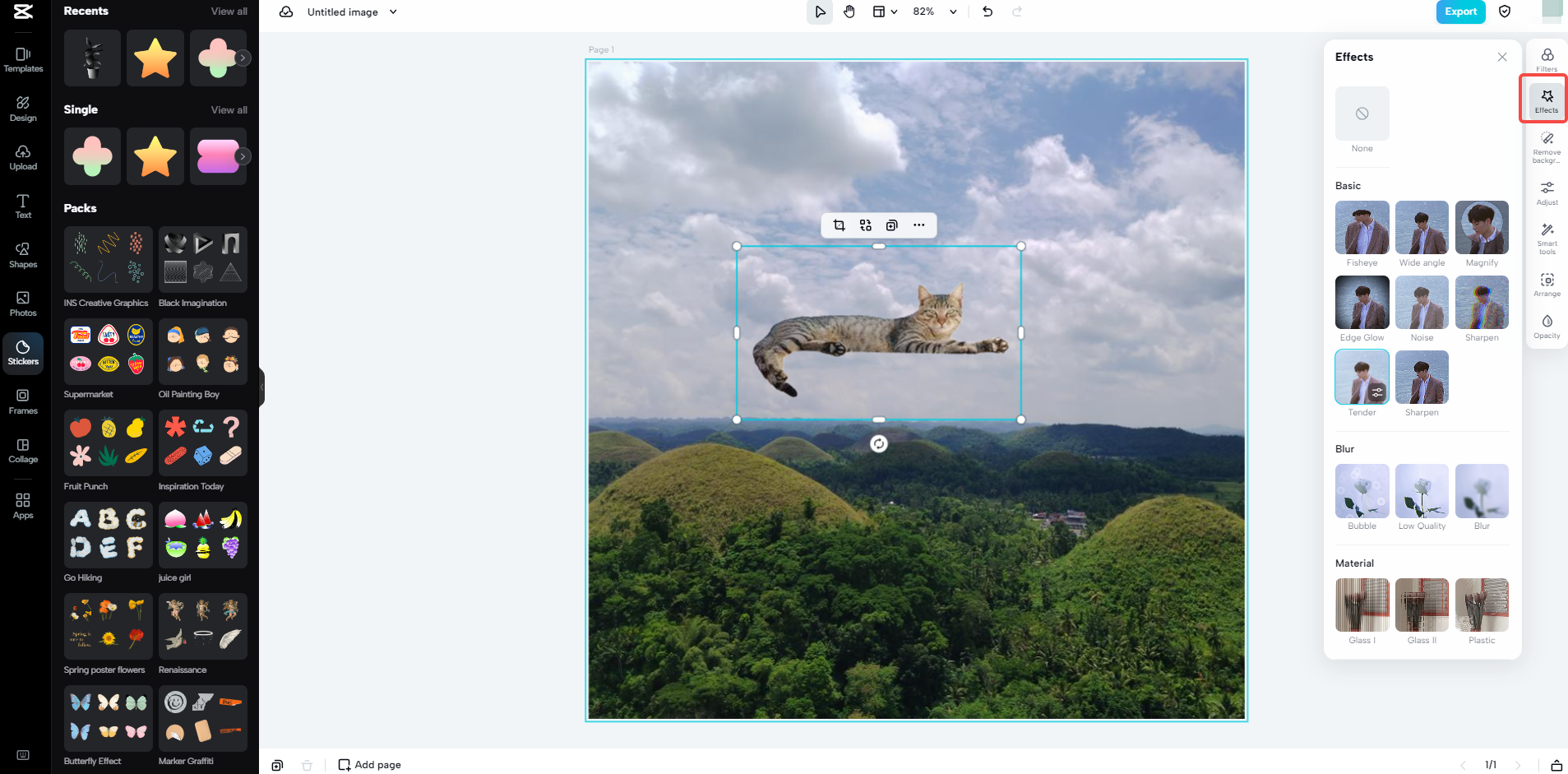Apply the Sharpen effect next to Tender

[x=1422, y=378]
